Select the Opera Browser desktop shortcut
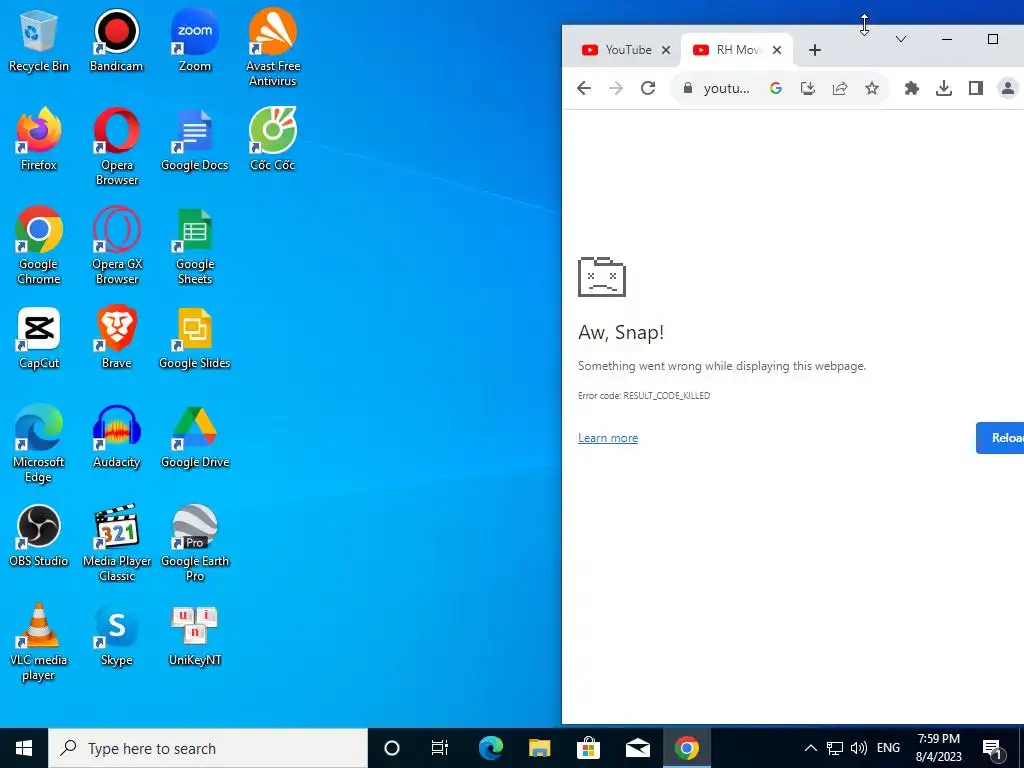 116,146
